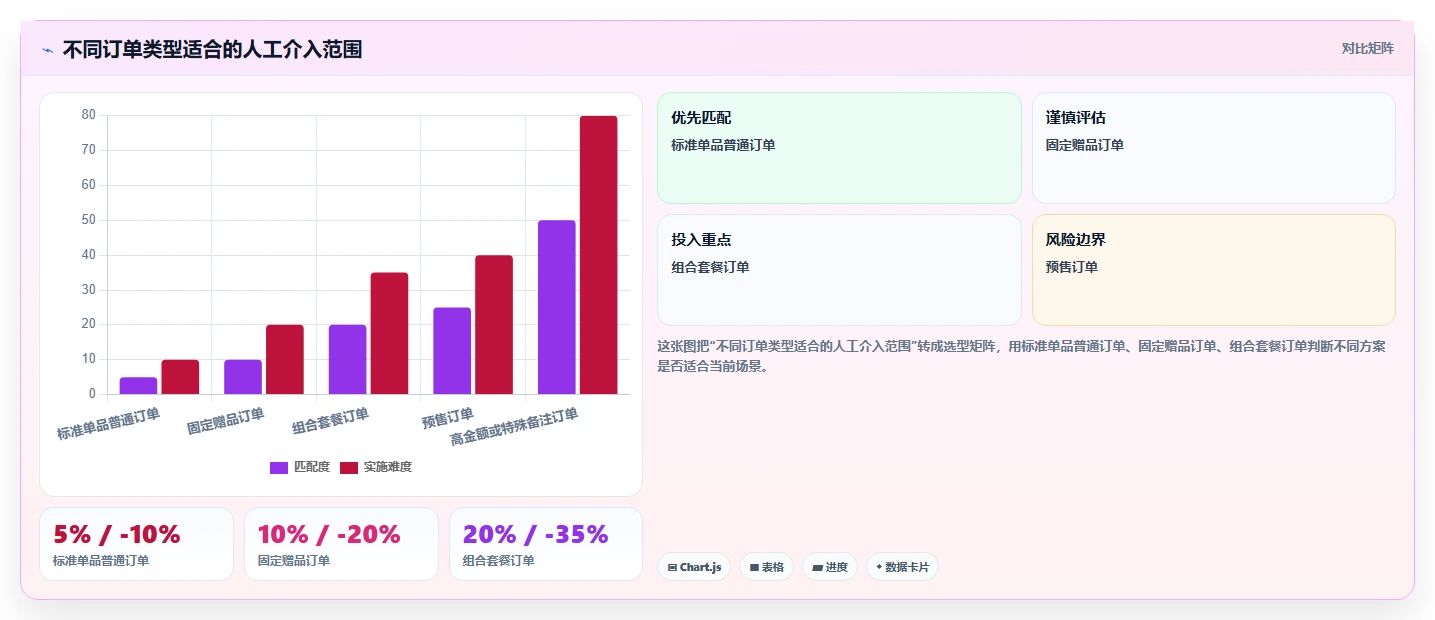The image size is (1435, 620).
Task: Click the lightning icon beside the title
Action: click(x=47, y=49)
